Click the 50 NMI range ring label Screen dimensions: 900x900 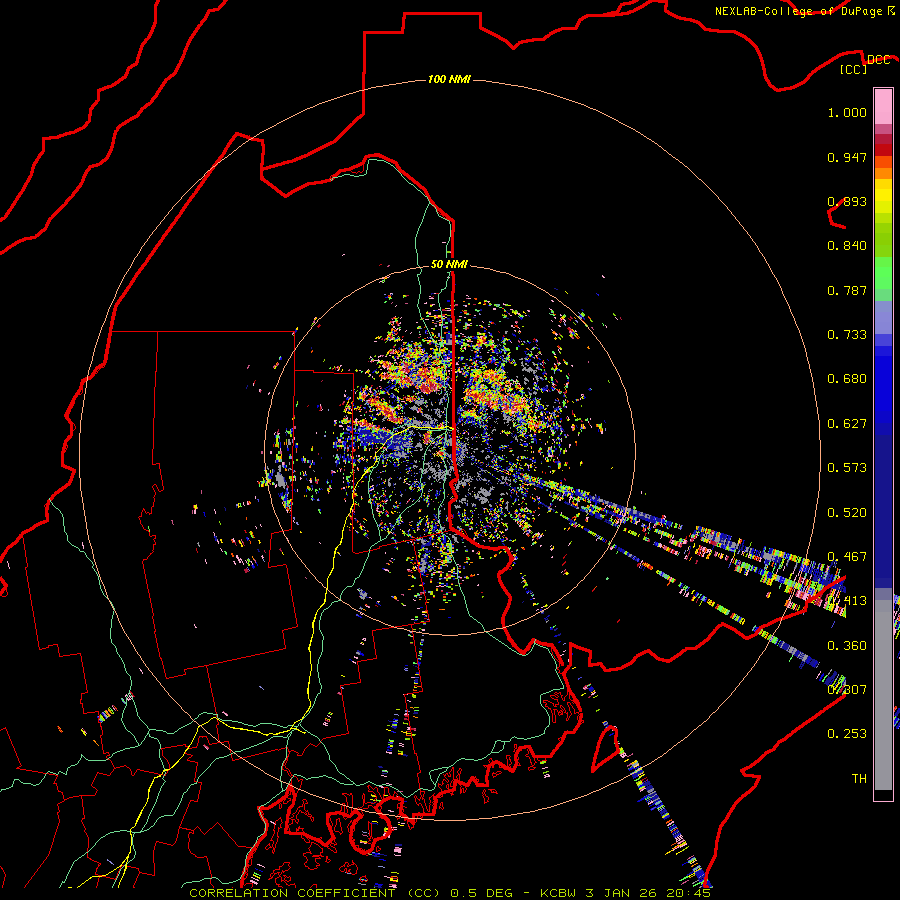pyautogui.click(x=449, y=264)
